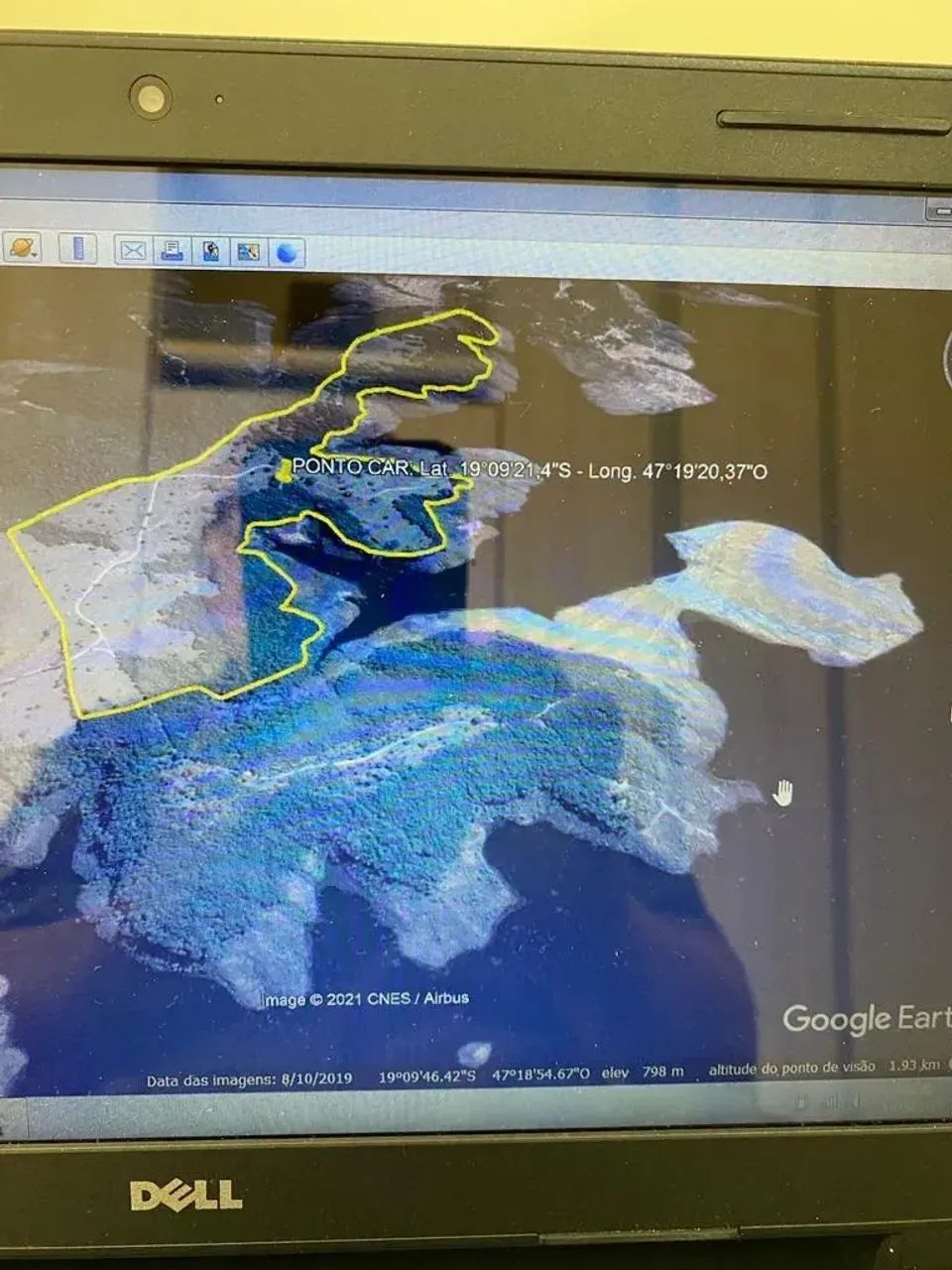Click the longitude readout 47°18'54.67"O

pyautogui.click(x=541, y=1074)
